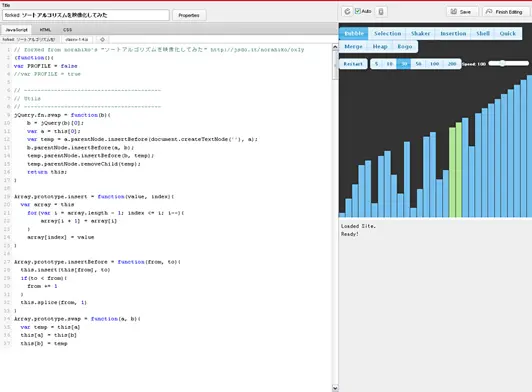The width and height of the screenshot is (532, 392).
Task: Click the code editor scroll down arrow
Action: pos(335,388)
